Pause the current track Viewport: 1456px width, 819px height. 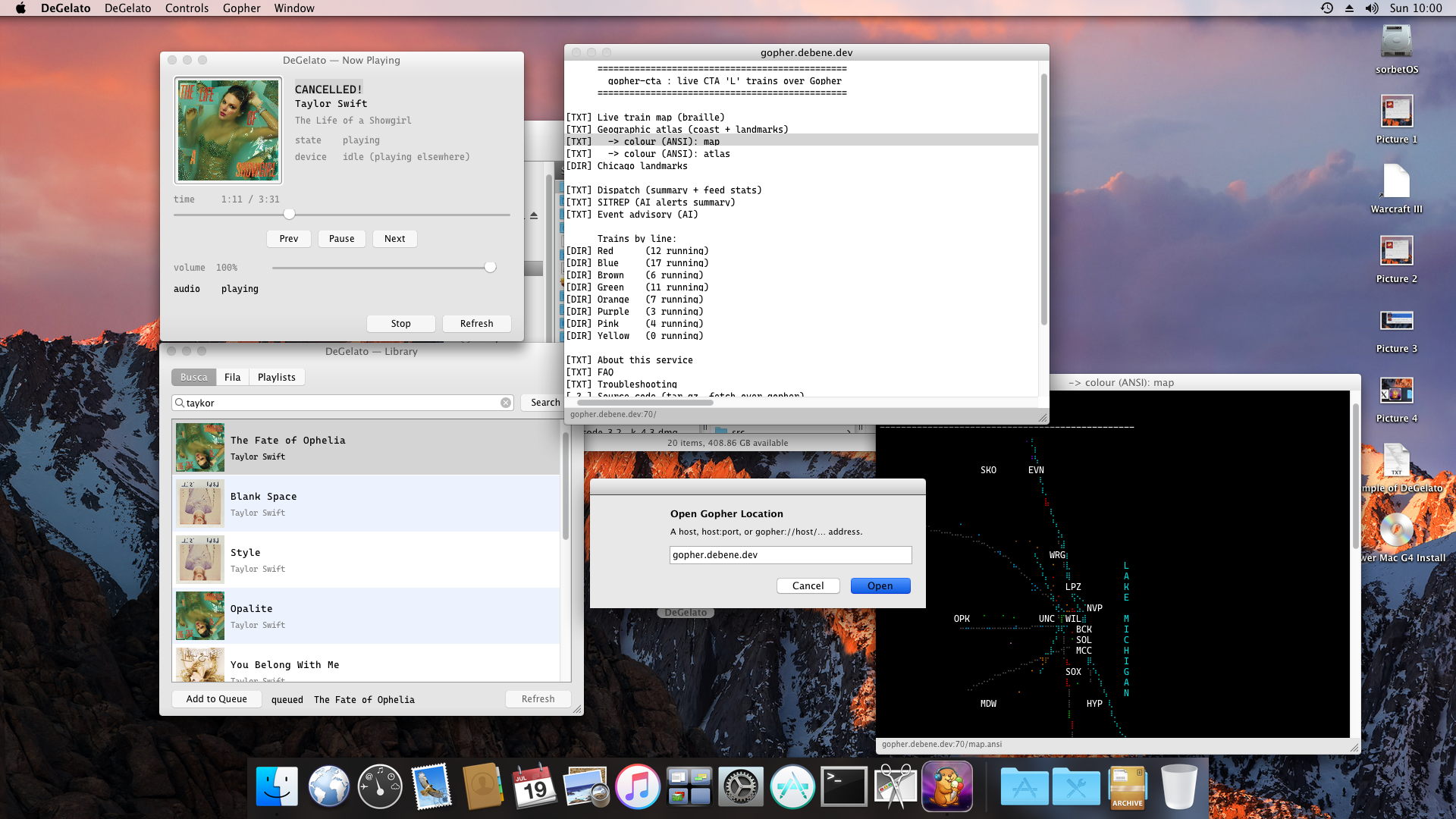click(x=341, y=238)
